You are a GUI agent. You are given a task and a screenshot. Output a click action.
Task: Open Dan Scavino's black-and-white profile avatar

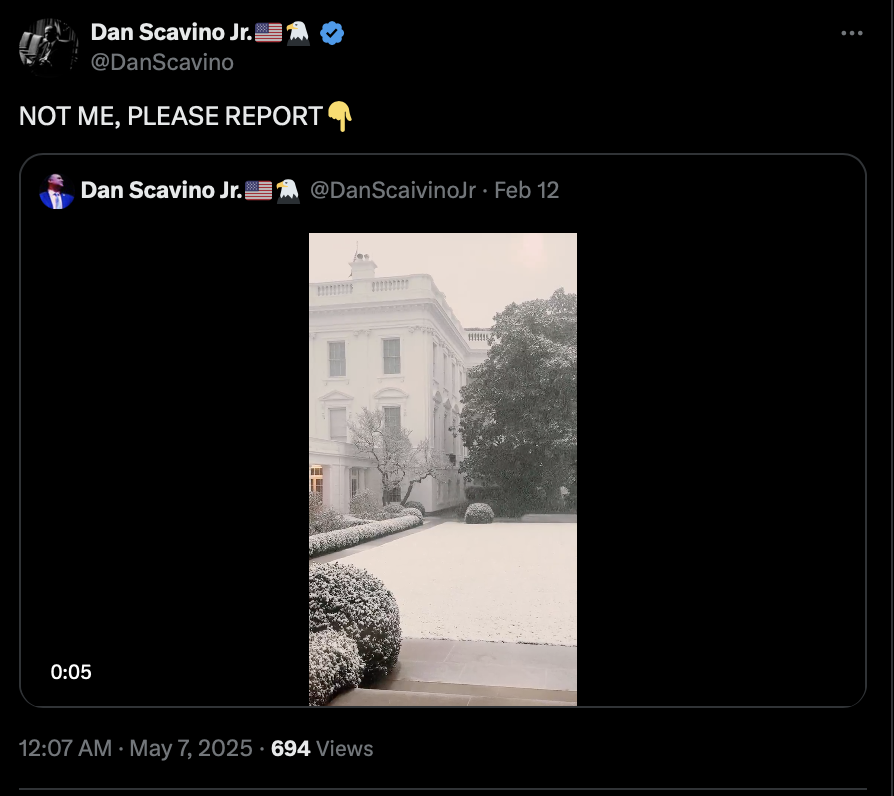(x=48, y=46)
